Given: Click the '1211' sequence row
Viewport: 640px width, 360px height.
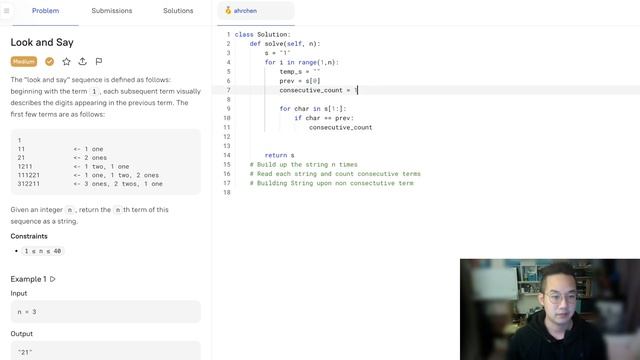Looking at the screenshot, I should [73, 167].
